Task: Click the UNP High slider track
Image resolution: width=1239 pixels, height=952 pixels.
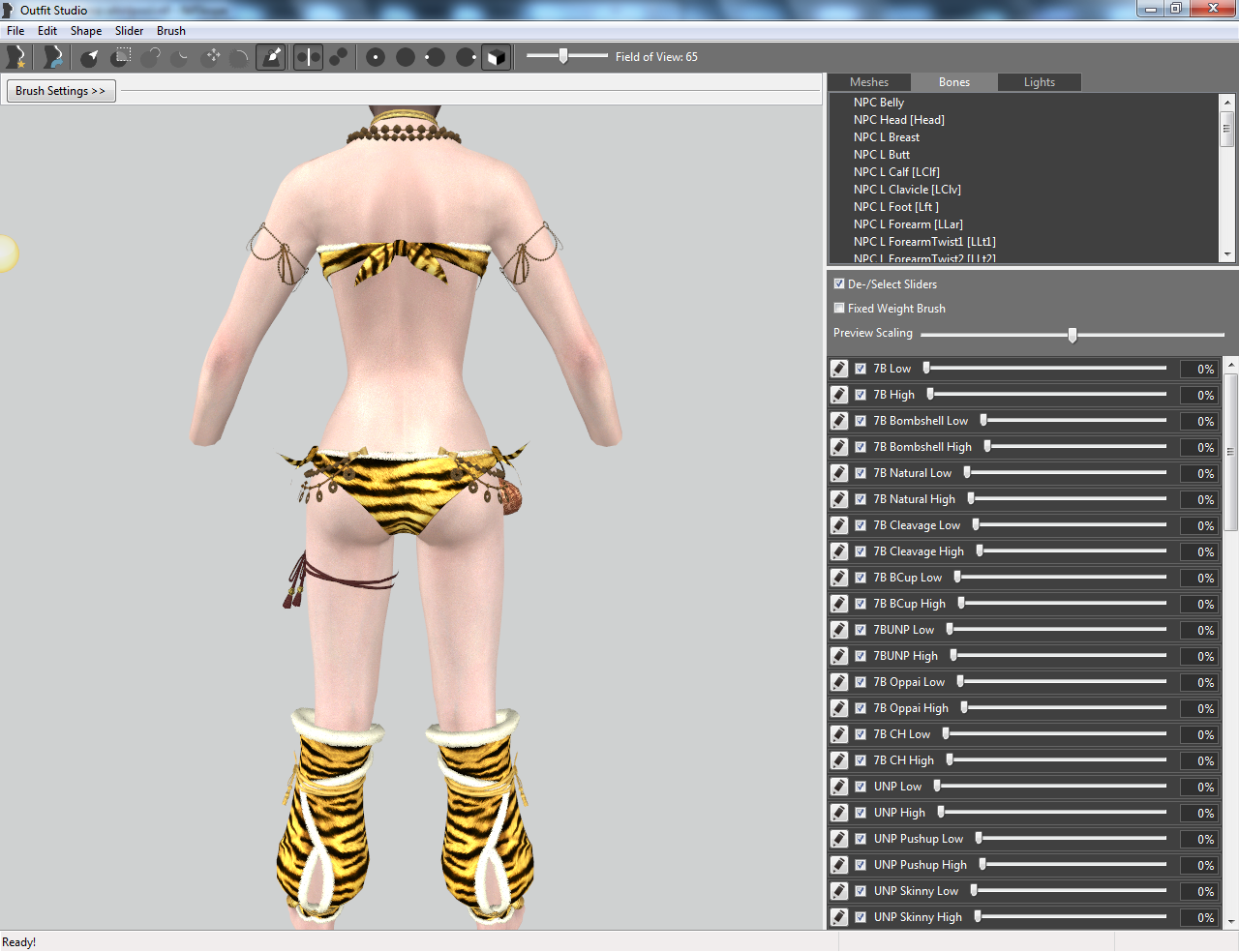Action: [1051, 813]
